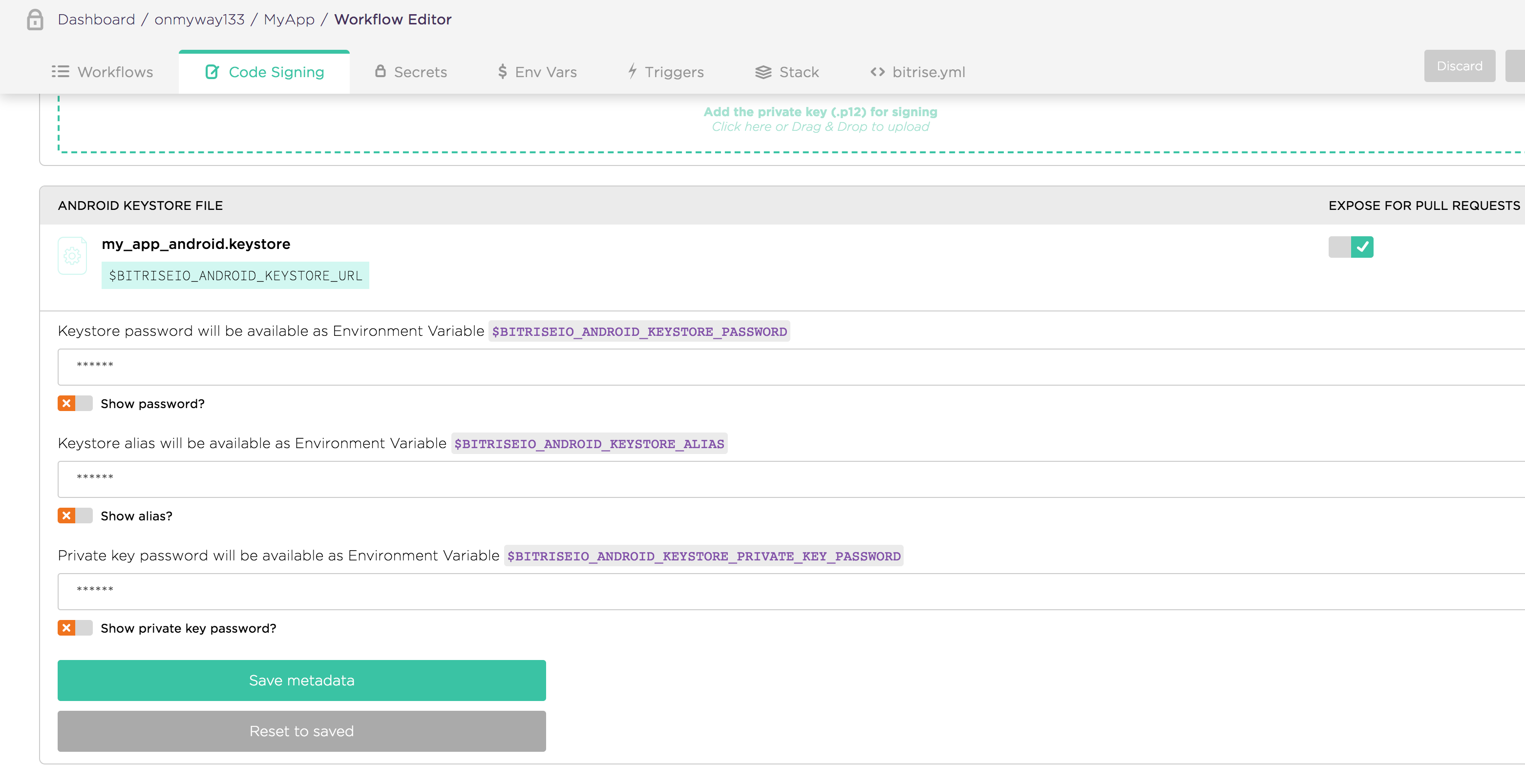The height and width of the screenshot is (784, 1525).
Task: Click the Code Signing pencil icon
Action: pyautogui.click(x=212, y=72)
